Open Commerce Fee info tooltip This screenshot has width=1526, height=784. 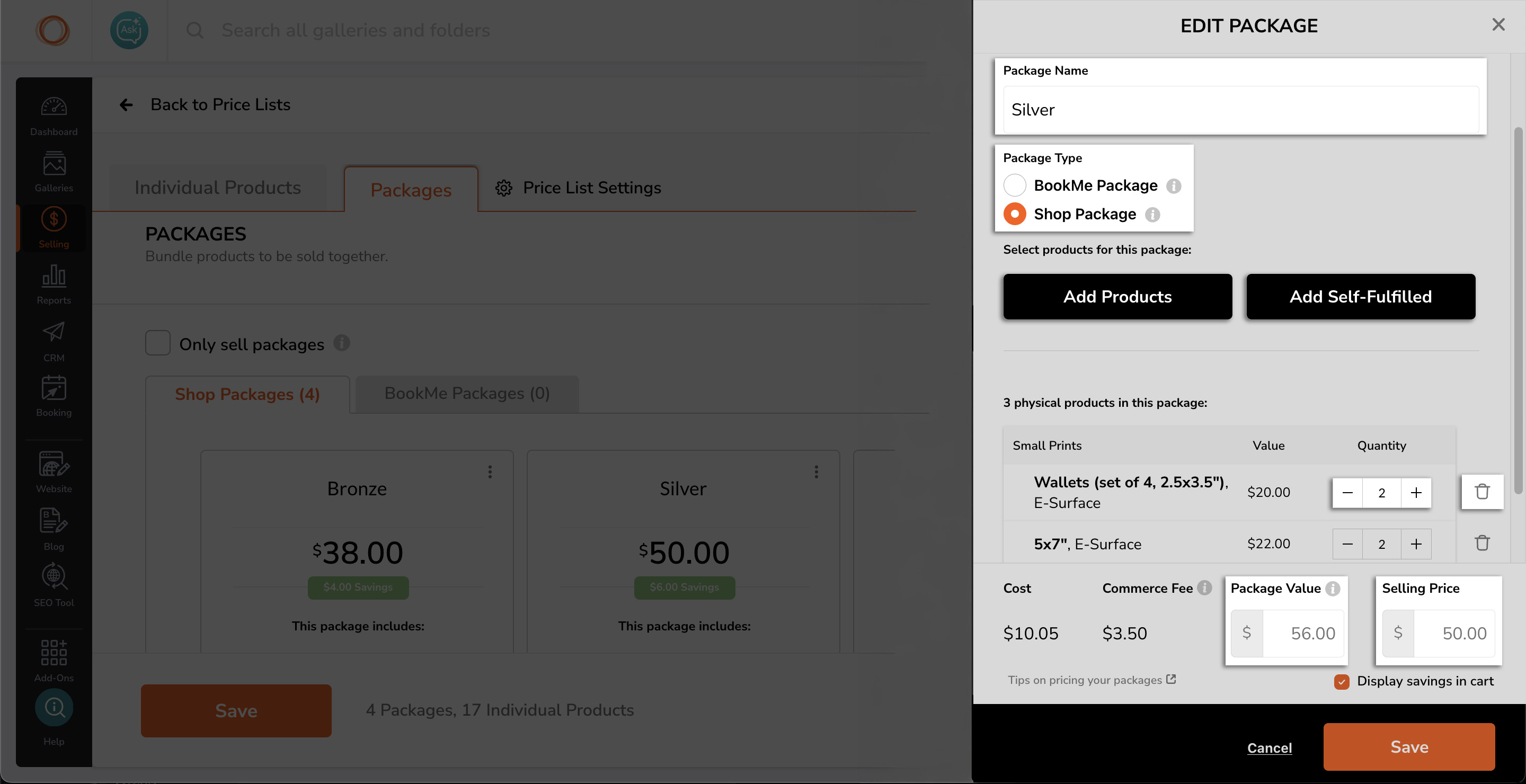pos(1204,588)
